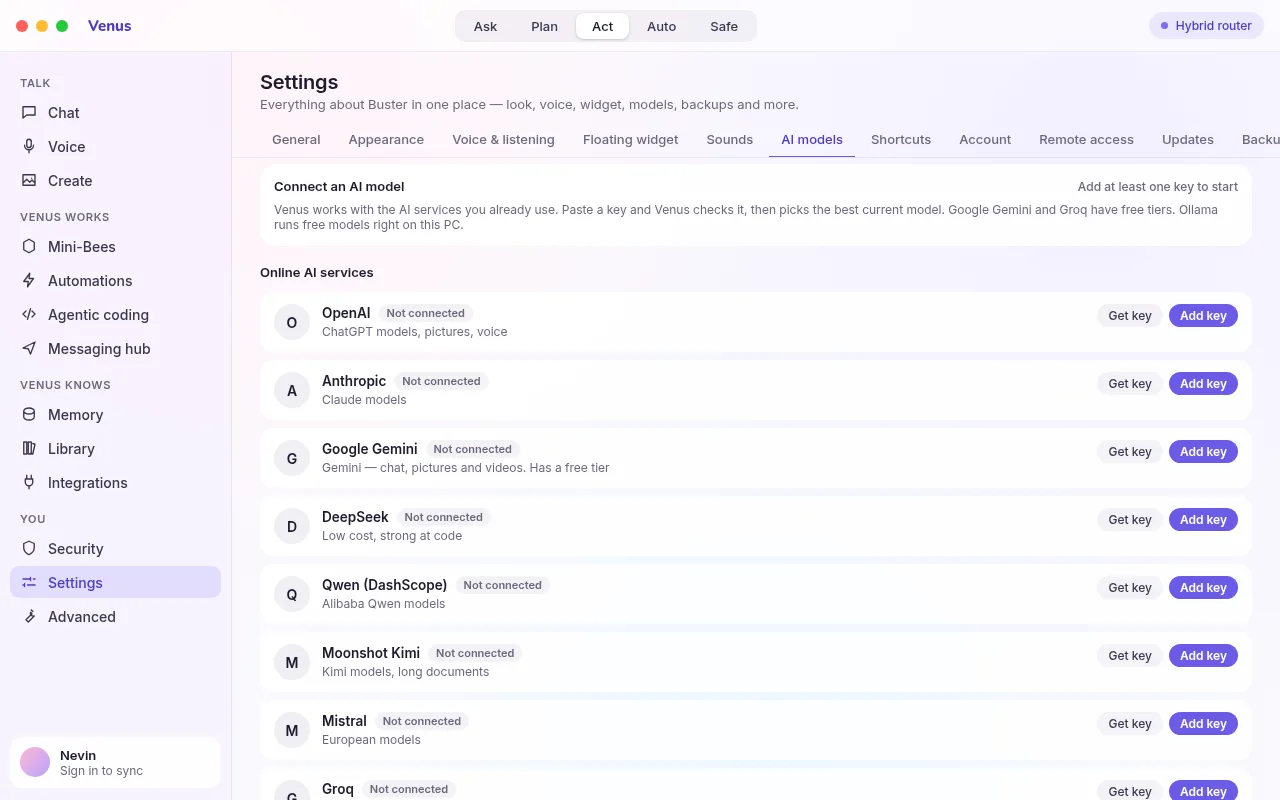
Task: Click Add key for Qwen (DashScope)
Action: (1203, 588)
